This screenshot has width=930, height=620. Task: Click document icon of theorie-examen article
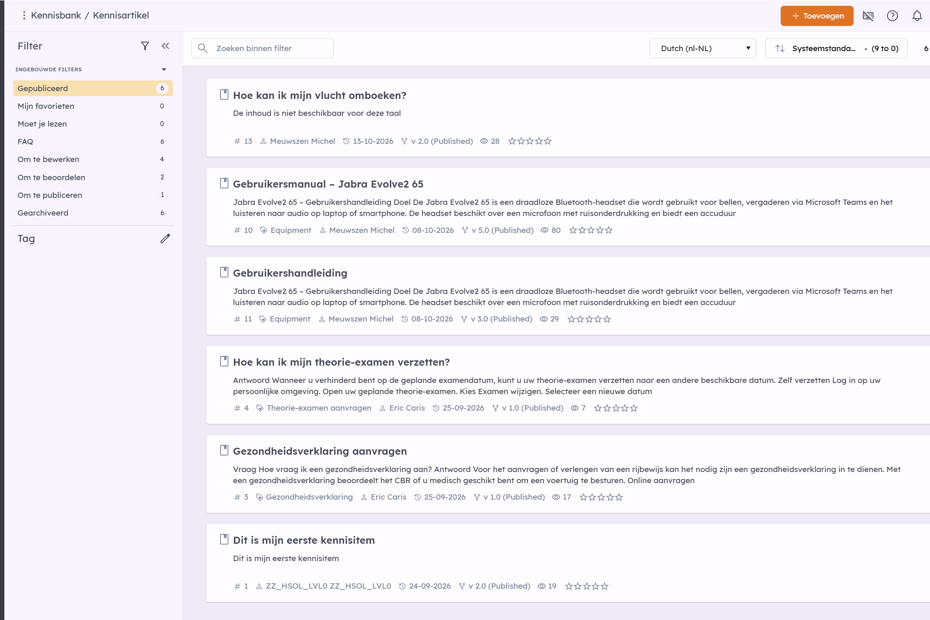tap(224, 361)
